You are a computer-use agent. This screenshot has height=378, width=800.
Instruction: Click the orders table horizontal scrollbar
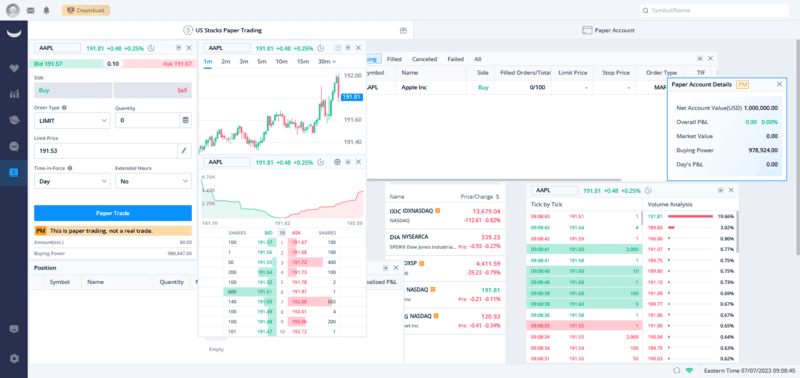[x=493, y=180]
